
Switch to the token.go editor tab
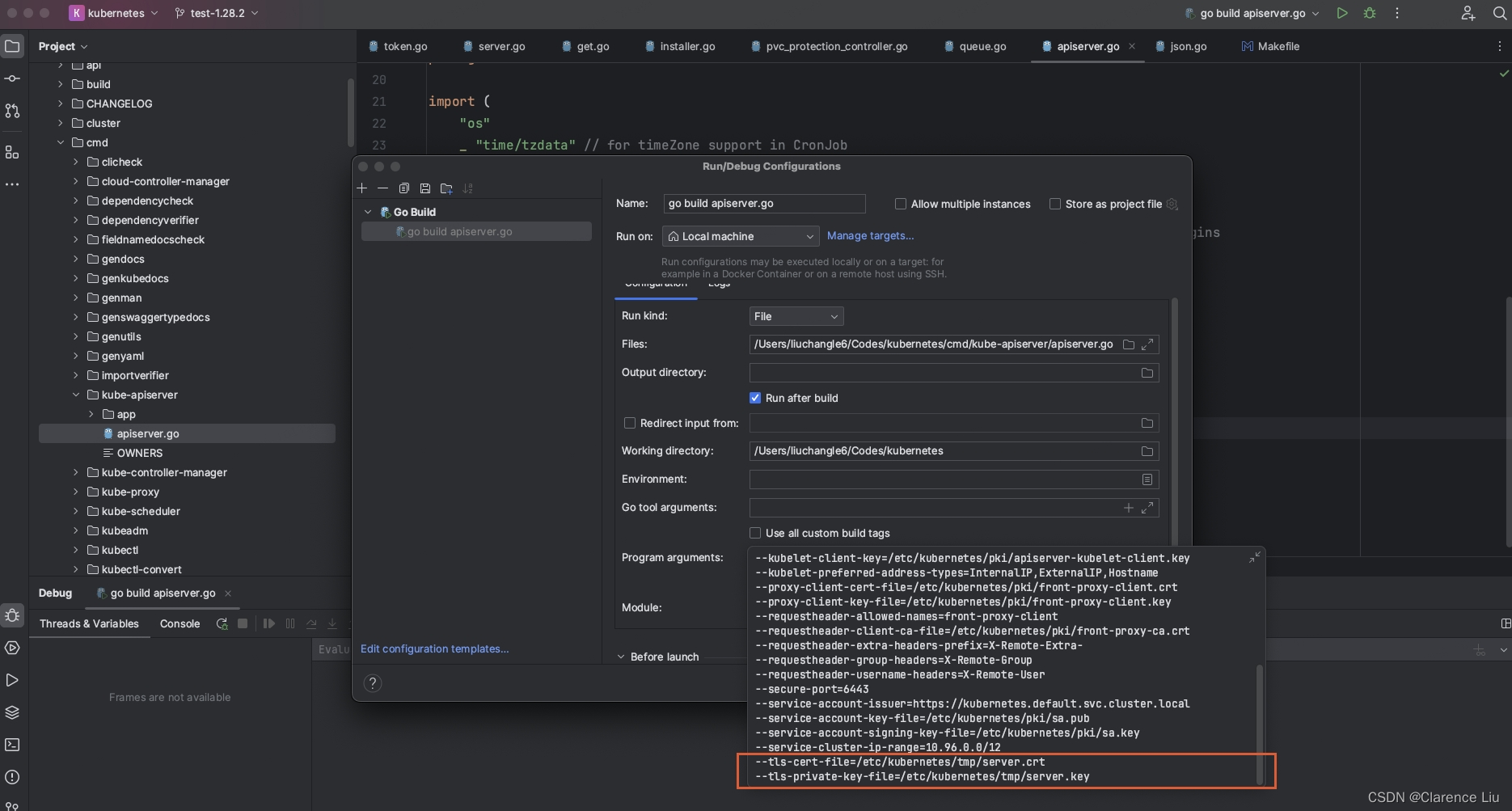point(398,46)
